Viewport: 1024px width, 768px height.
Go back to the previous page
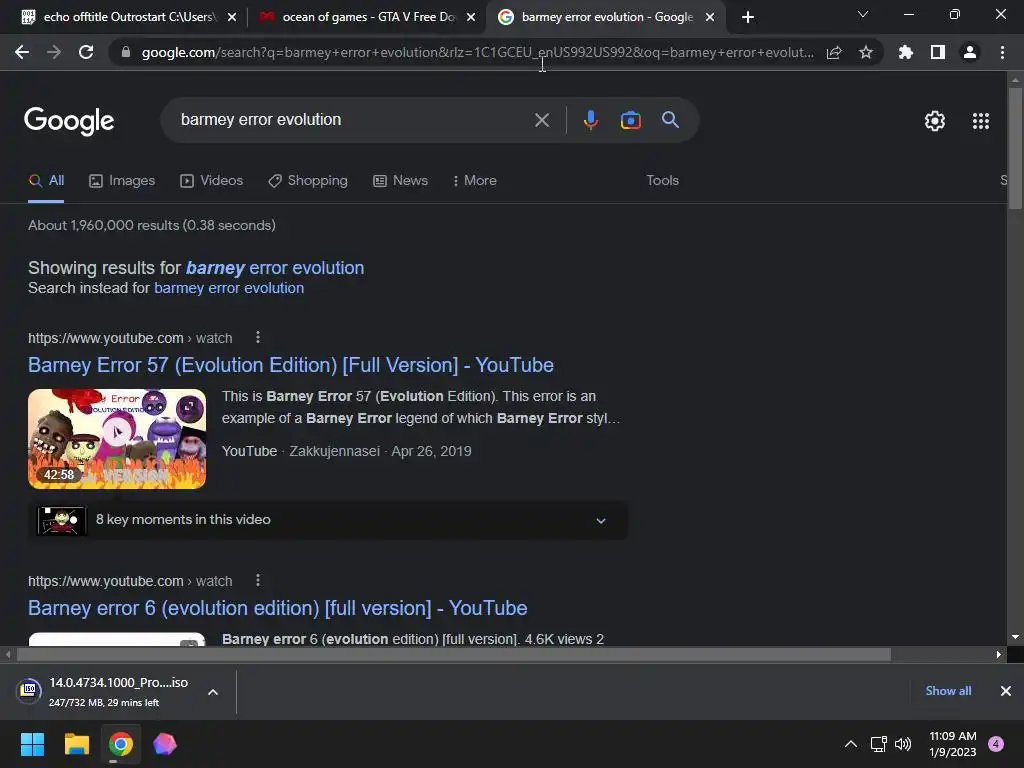click(22, 52)
